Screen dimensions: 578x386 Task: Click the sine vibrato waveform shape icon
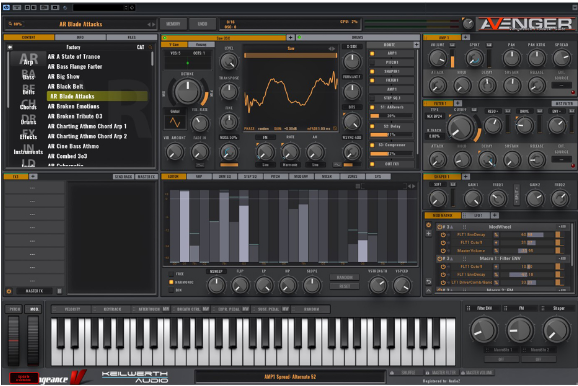(175, 122)
